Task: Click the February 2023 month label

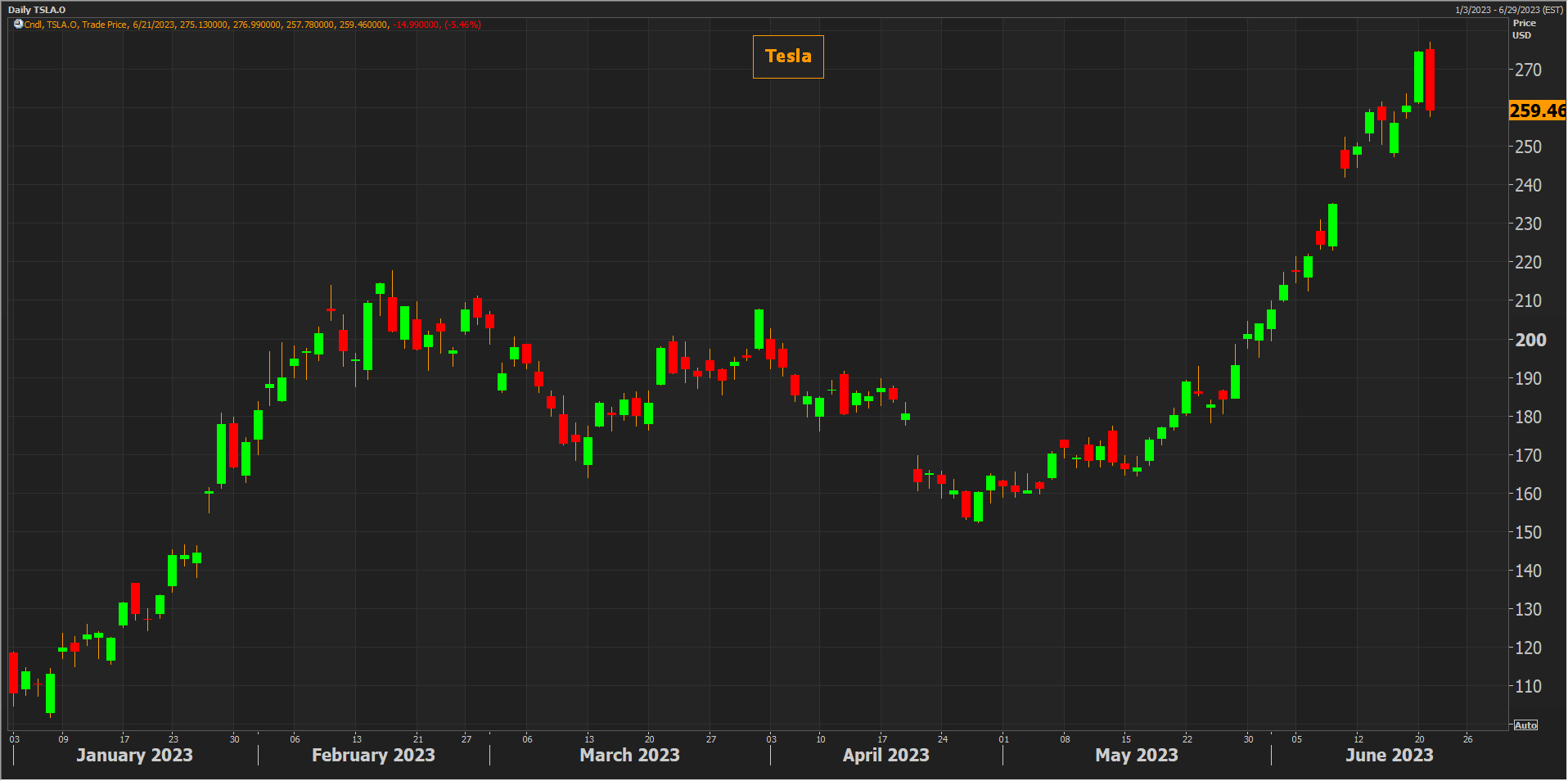Action: click(x=373, y=755)
